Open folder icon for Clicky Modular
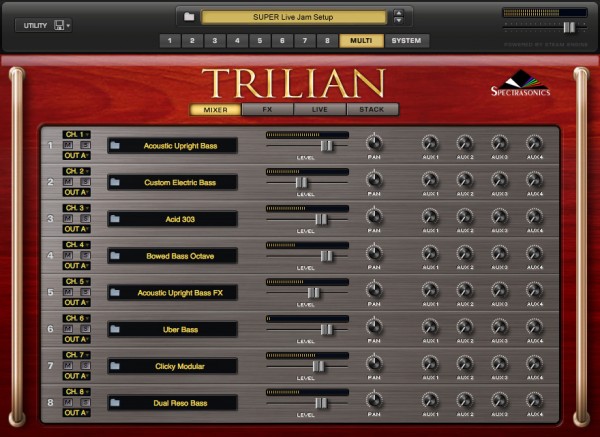 click(115, 366)
